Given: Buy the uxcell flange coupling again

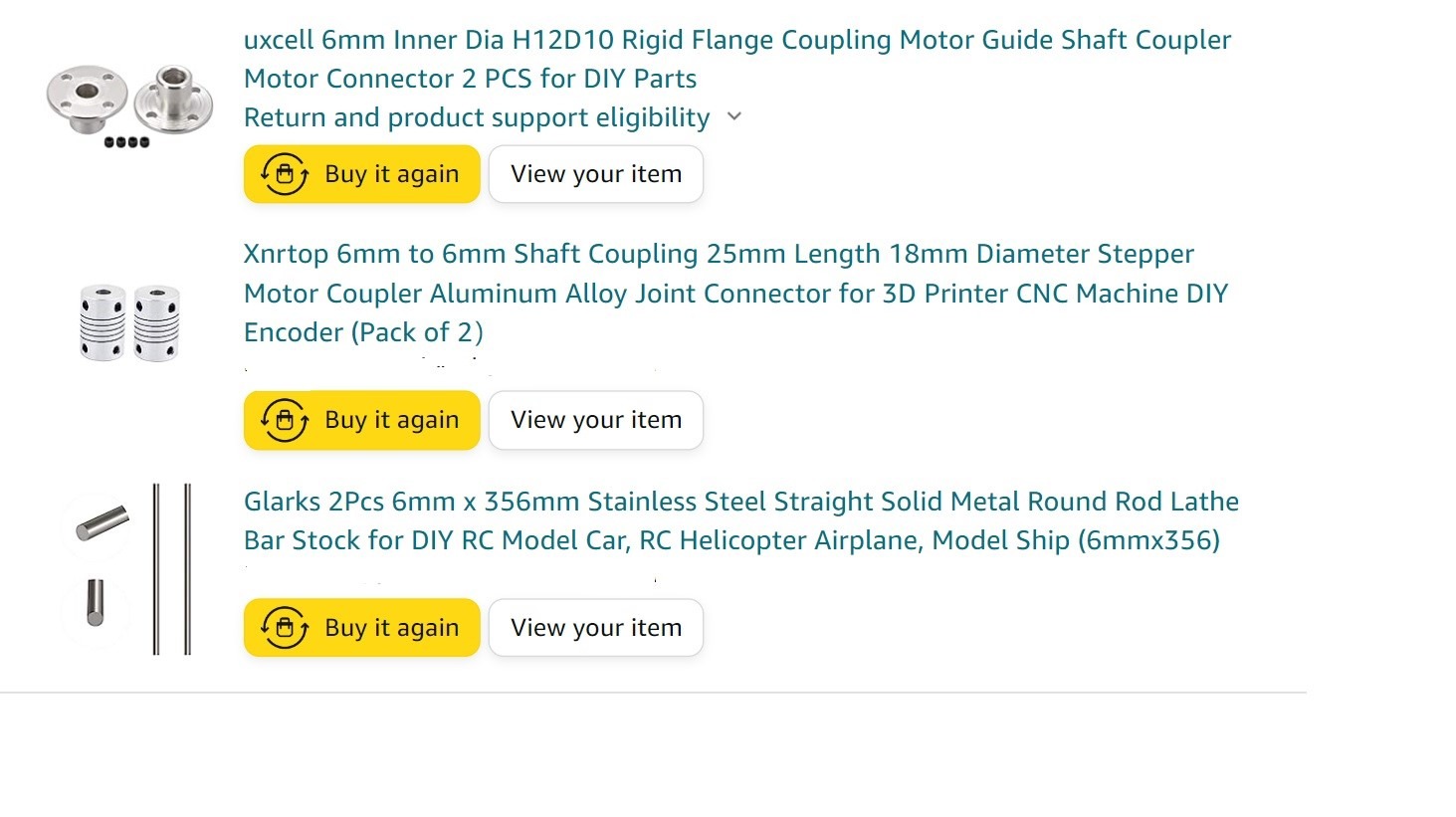Looking at the screenshot, I should click(362, 174).
